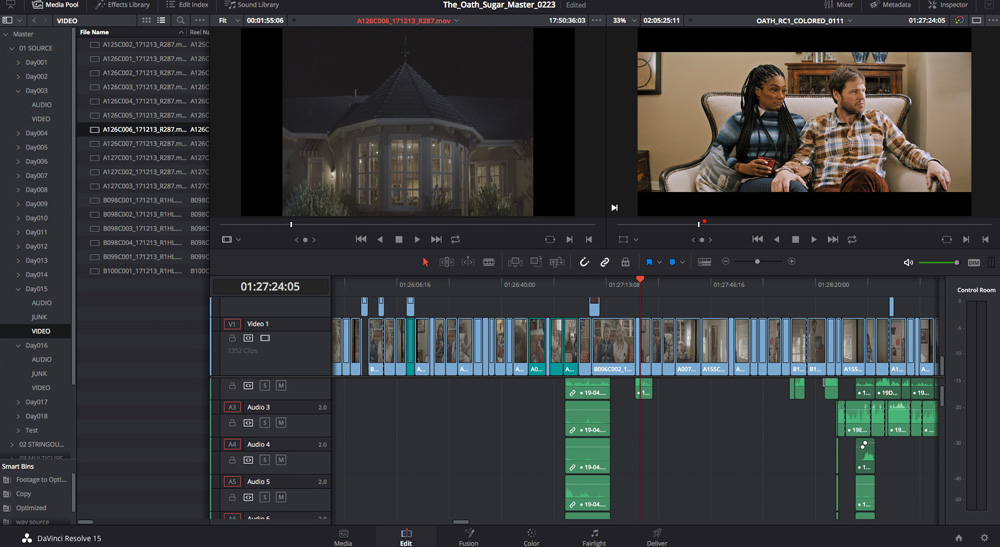Viewport: 1000px width, 547px height.
Task: Switch to the Color page tab
Action: pos(531,537)
